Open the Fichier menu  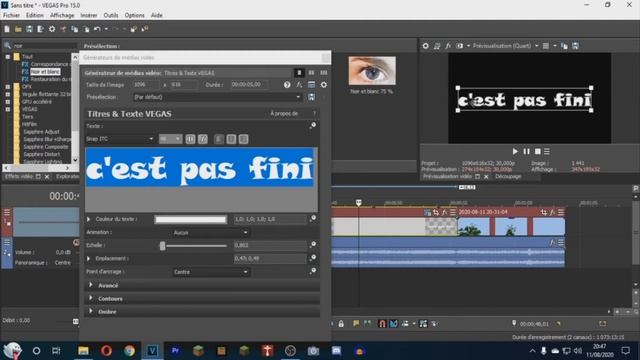click(x=11, y=15)
